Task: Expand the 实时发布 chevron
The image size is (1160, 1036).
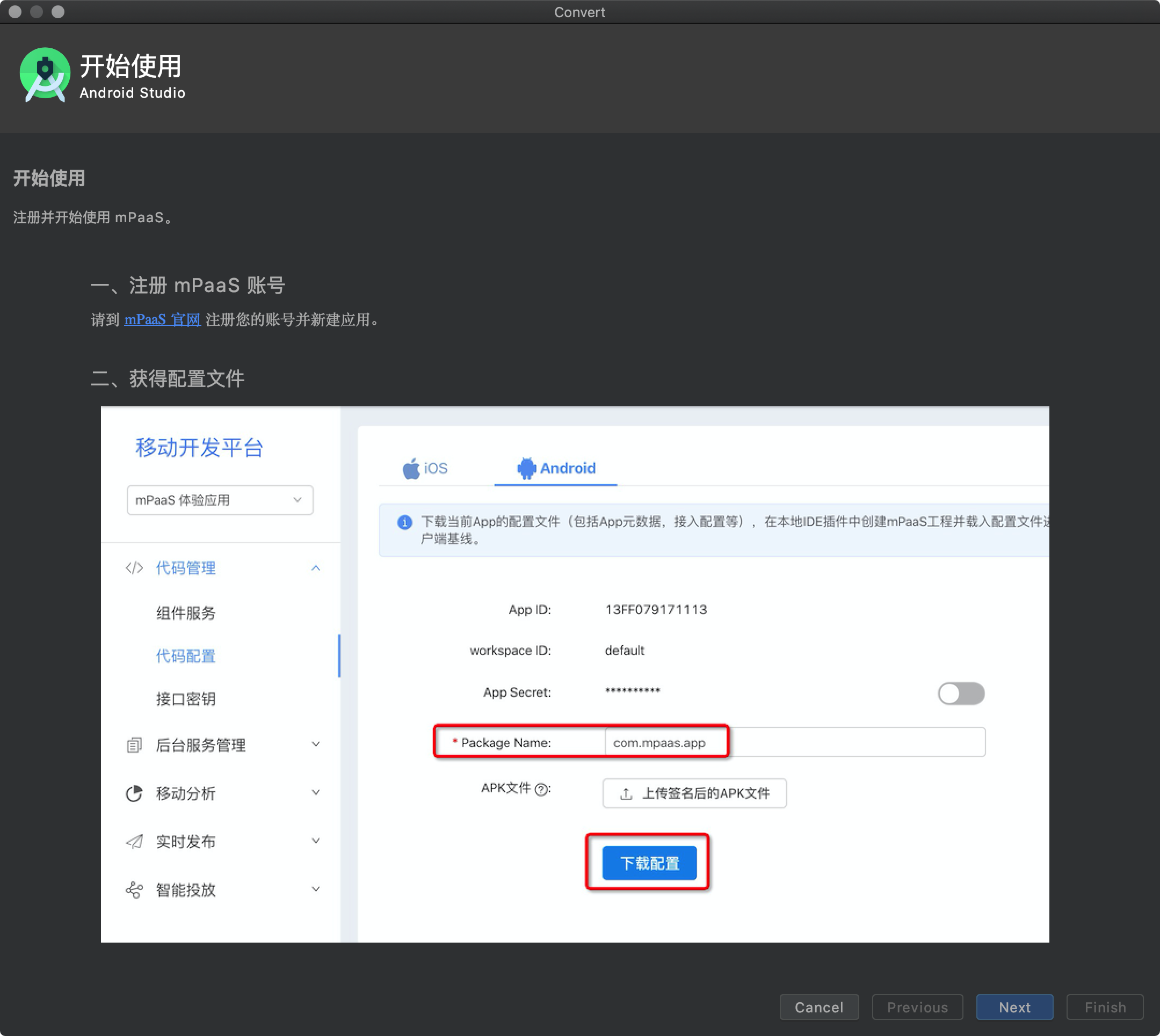Action: tap(316, 841)
